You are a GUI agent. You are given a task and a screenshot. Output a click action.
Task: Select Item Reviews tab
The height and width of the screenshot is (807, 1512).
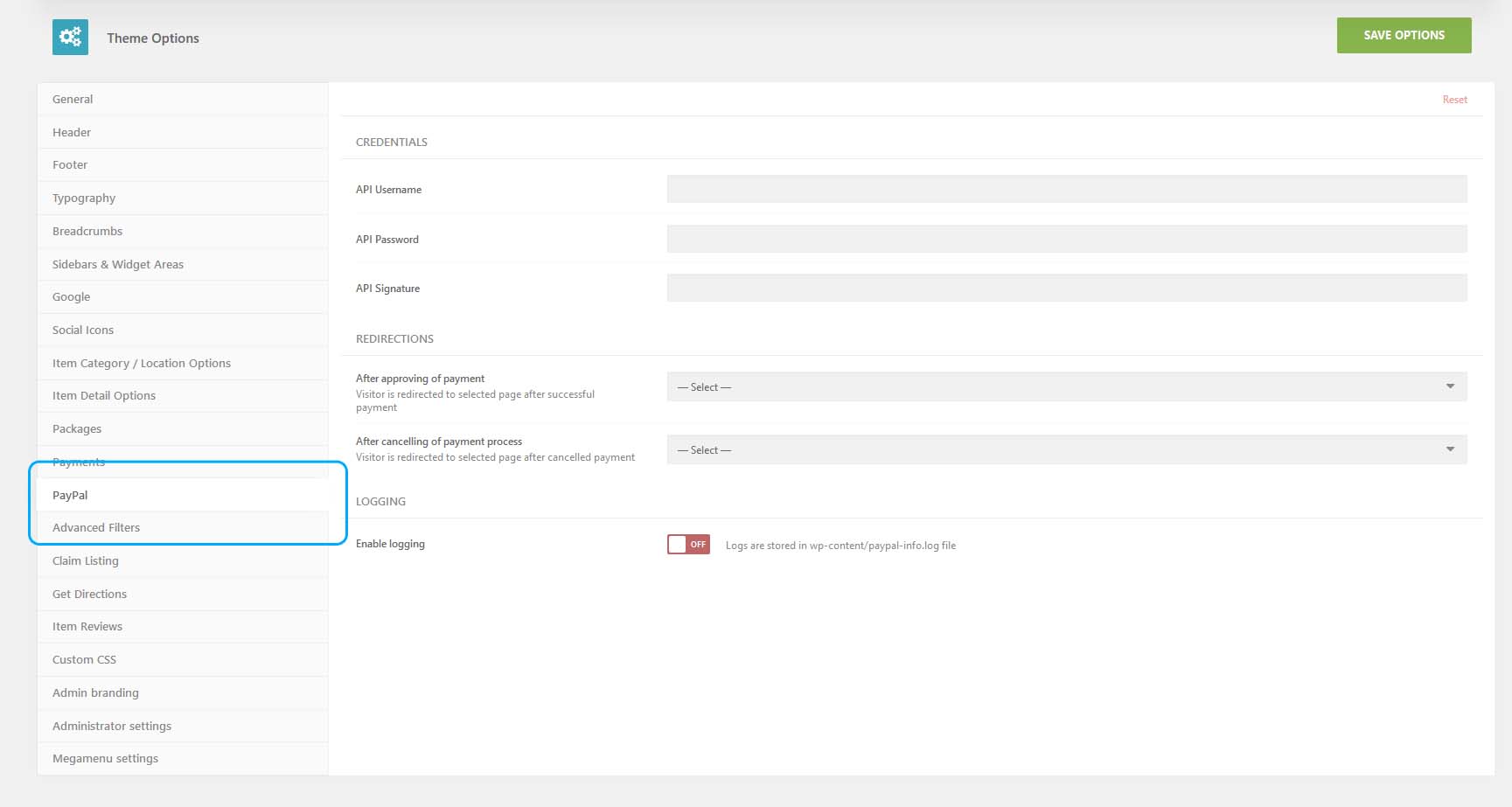(x=183, y=627)
